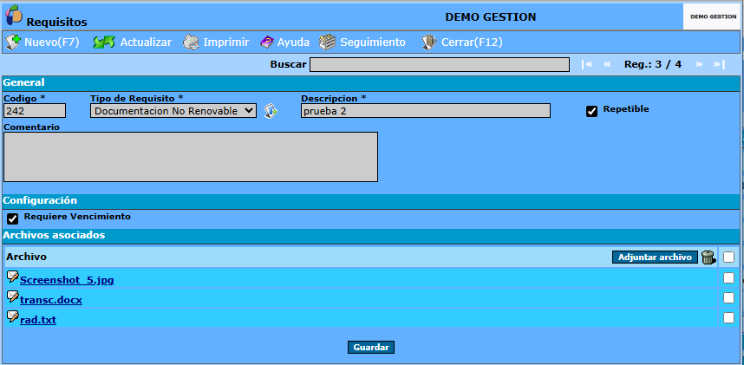Click the Seguimiento toolbar label
The width and height of the screenshot is (744, 365).
373,42
